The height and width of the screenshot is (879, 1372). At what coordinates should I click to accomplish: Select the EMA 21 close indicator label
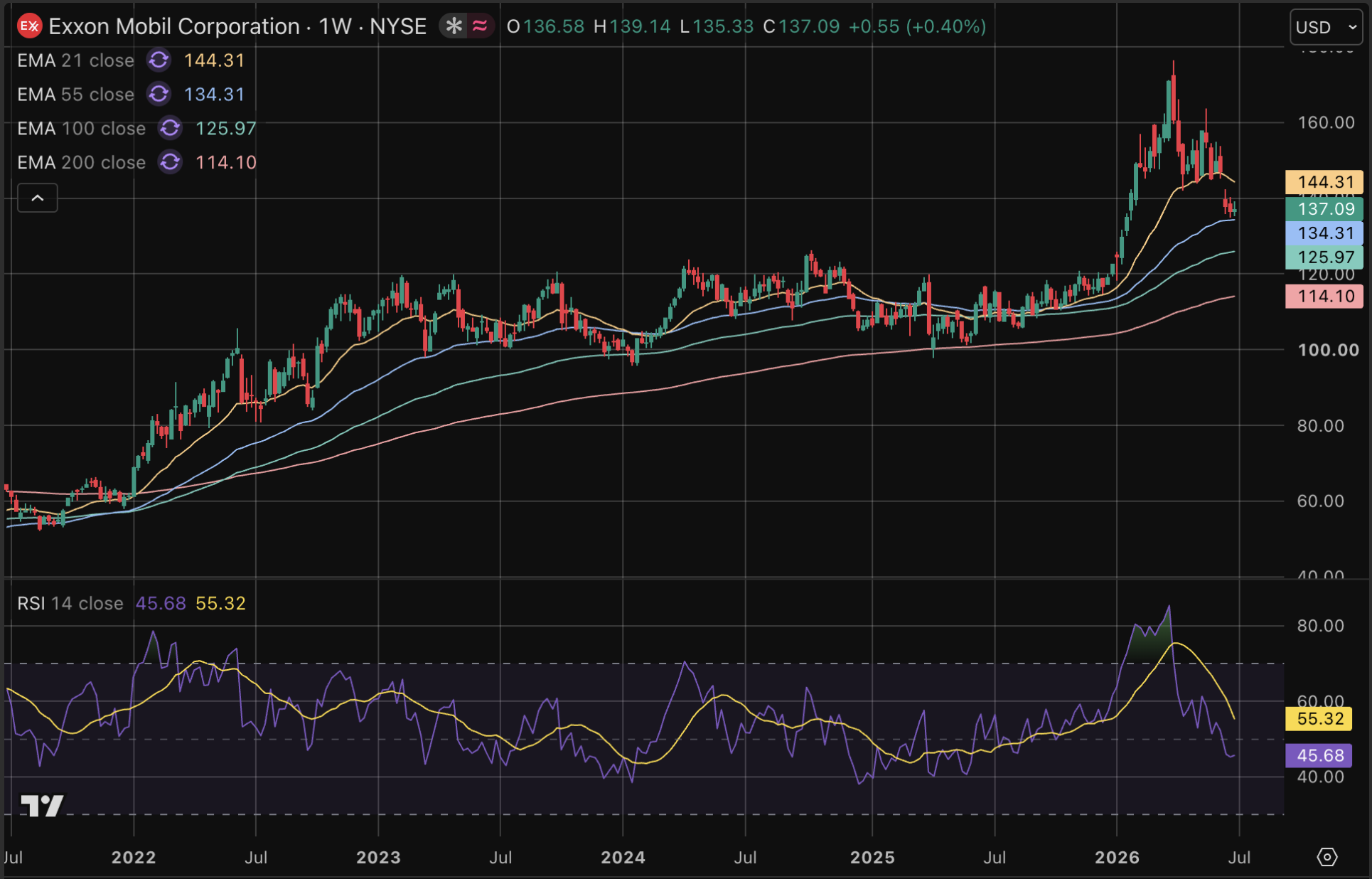click(x=75, y=60)
